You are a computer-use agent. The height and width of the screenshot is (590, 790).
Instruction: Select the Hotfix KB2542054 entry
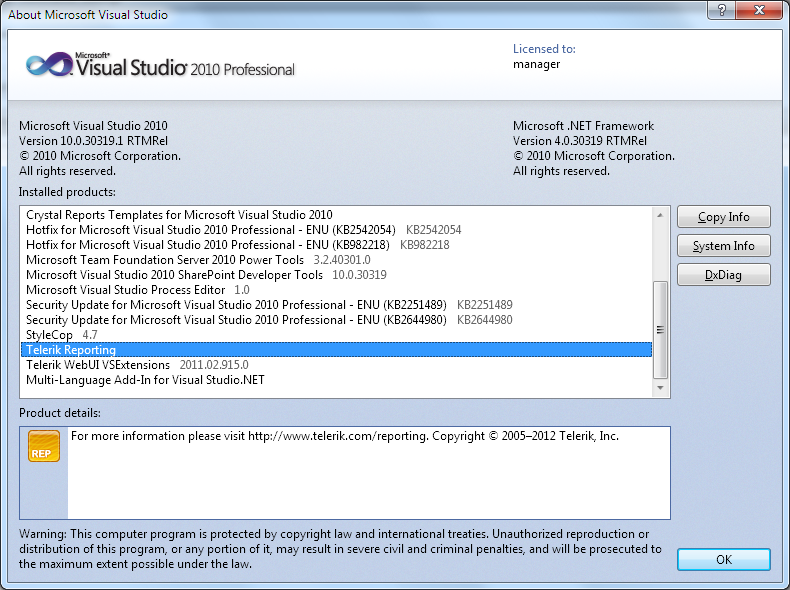tap(336, 230)
